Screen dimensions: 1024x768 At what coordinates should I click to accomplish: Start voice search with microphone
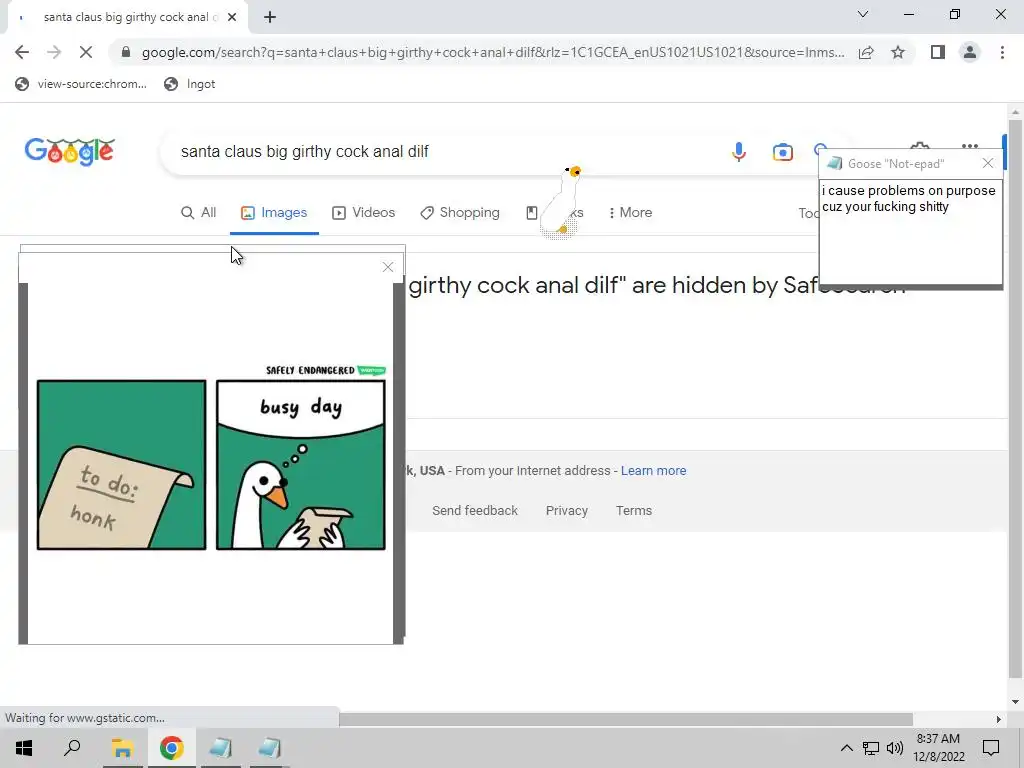[x=739, y=152]
